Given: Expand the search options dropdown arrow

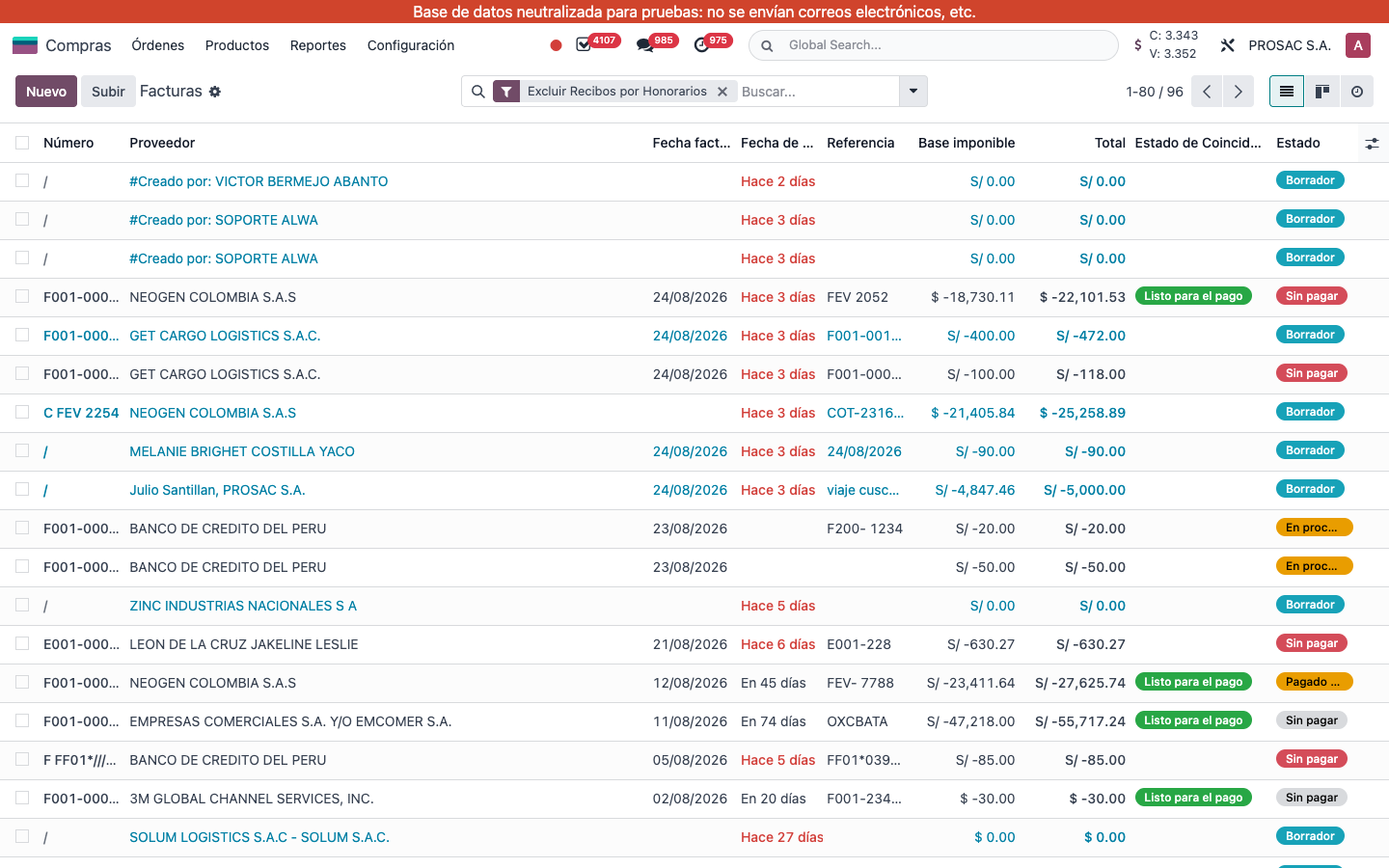Looking at the screenshot, I should pyautogui.click(x=912, y=92).
